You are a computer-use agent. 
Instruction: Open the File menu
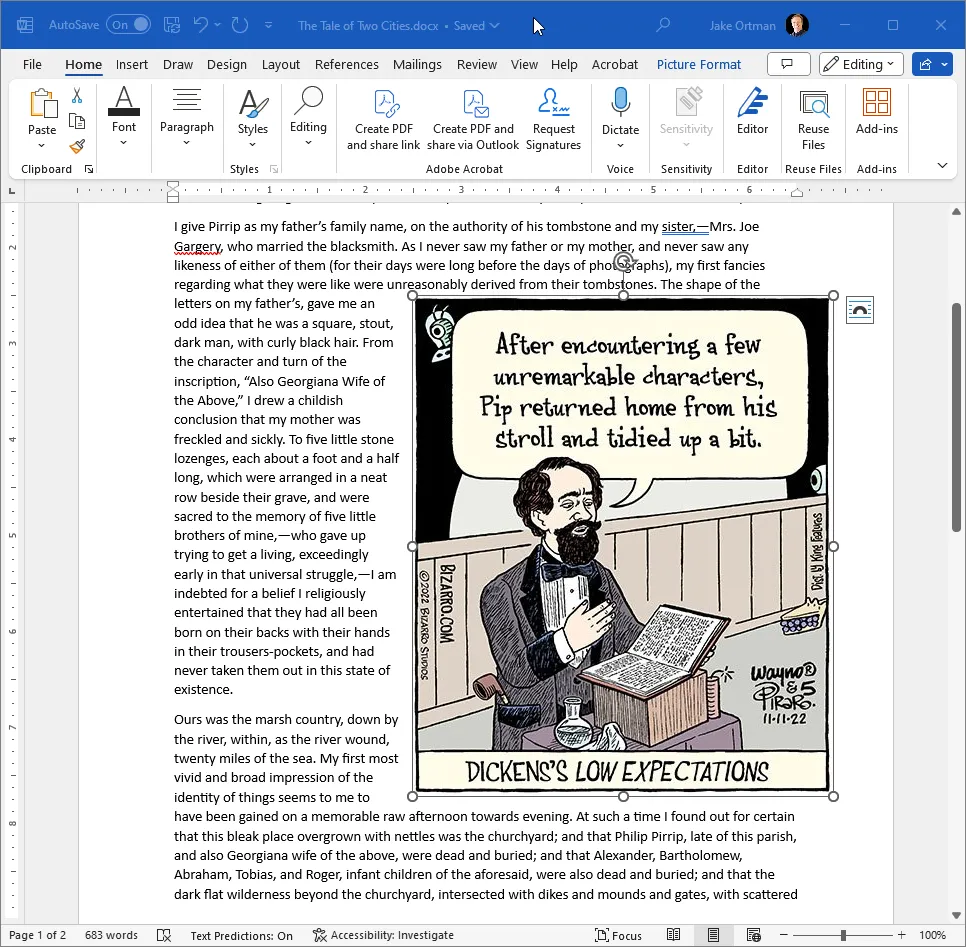pos(32,65)
